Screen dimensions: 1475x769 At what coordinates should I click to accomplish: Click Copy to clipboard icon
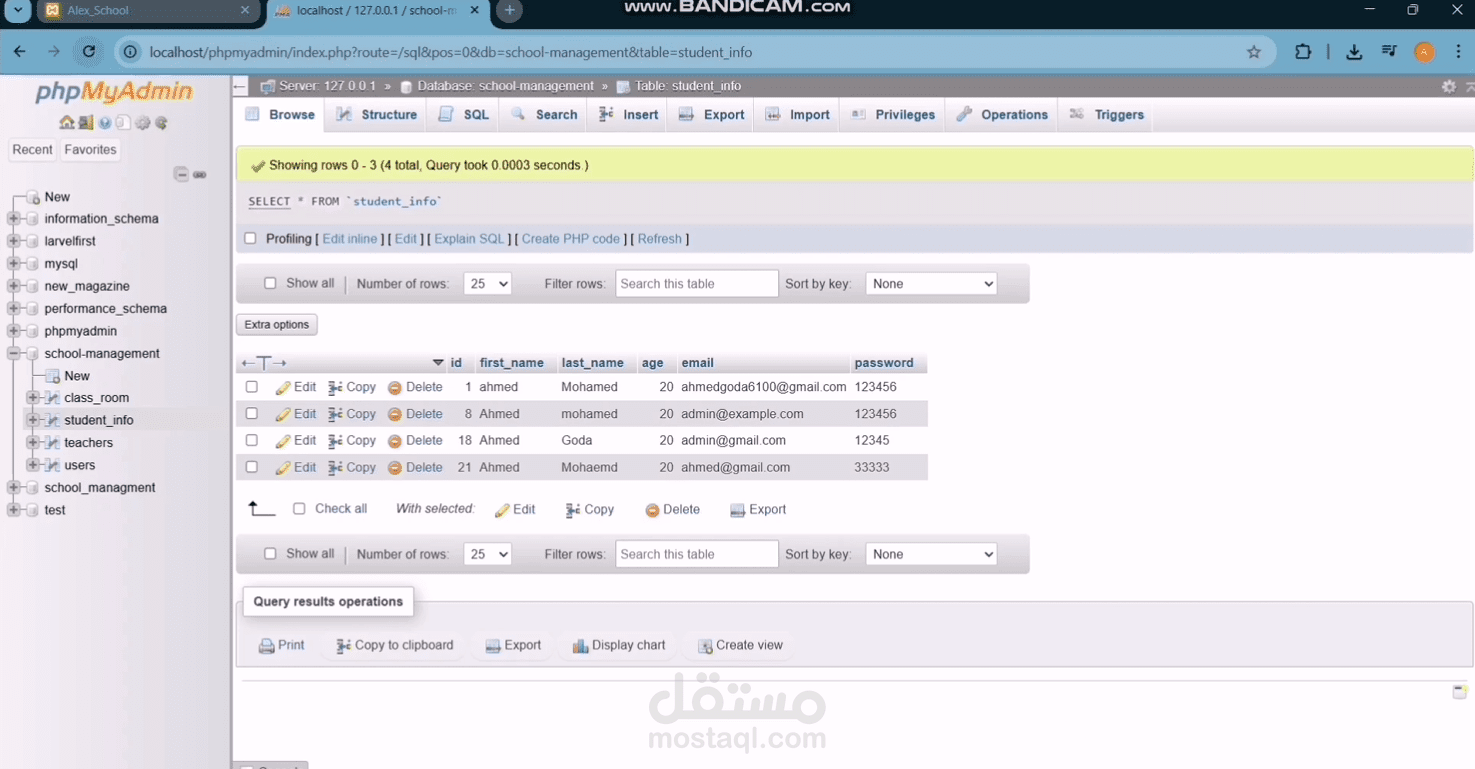343,646
